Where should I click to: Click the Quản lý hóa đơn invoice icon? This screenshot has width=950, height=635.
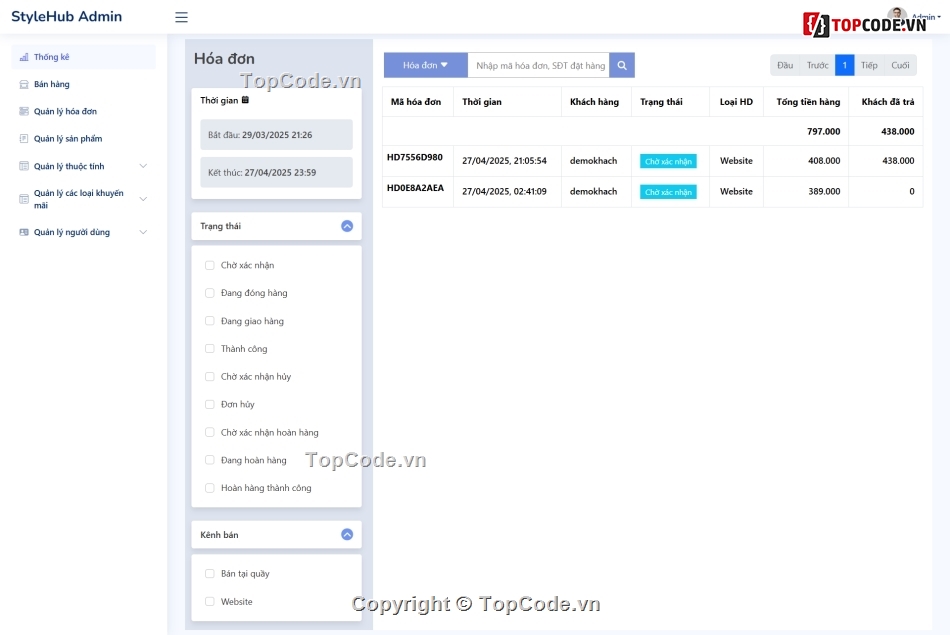[x=23, y=111]
